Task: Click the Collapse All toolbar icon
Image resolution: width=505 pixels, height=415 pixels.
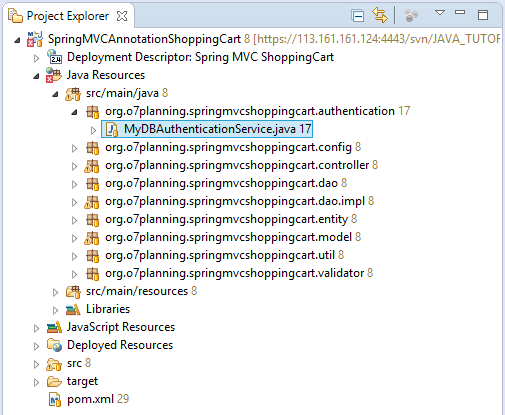Action: [x=358, y=16]
